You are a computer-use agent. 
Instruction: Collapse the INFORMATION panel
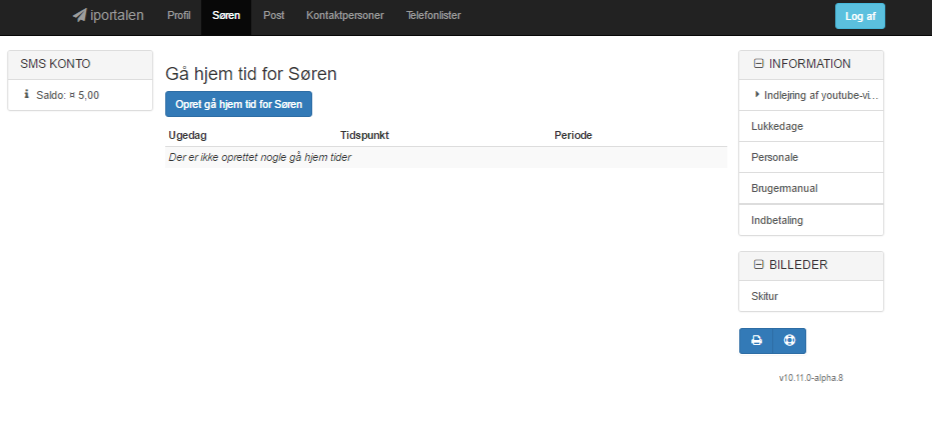tap(758, 64)
